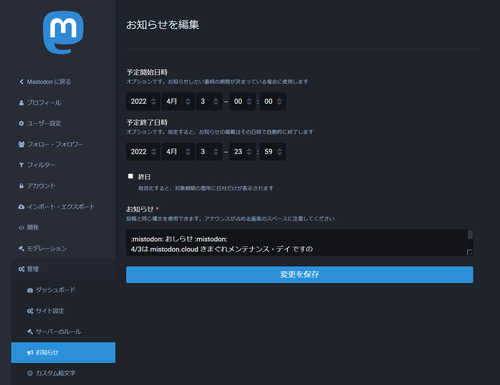Open the ユーザー設定 menu item
Image resolution: width=500 pixels, height=385 pixels.
pos(63,123)
